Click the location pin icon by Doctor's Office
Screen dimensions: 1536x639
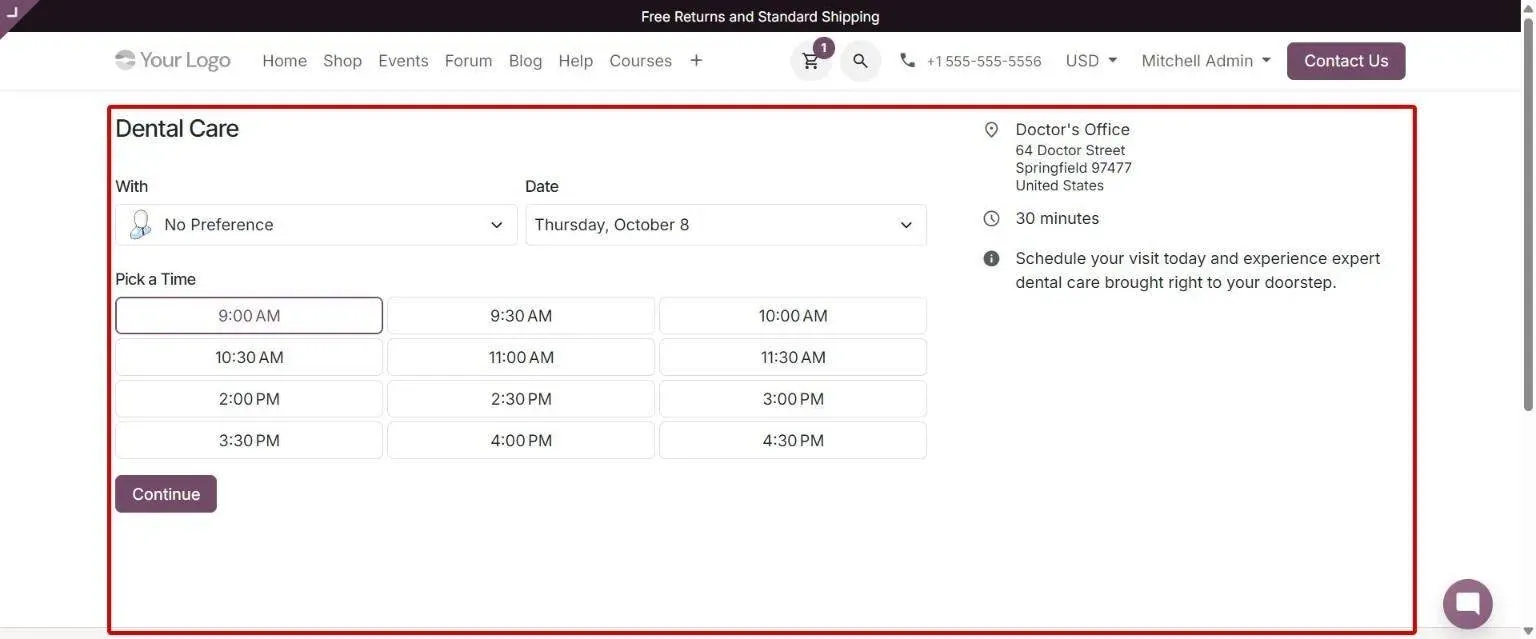point(991,129)
